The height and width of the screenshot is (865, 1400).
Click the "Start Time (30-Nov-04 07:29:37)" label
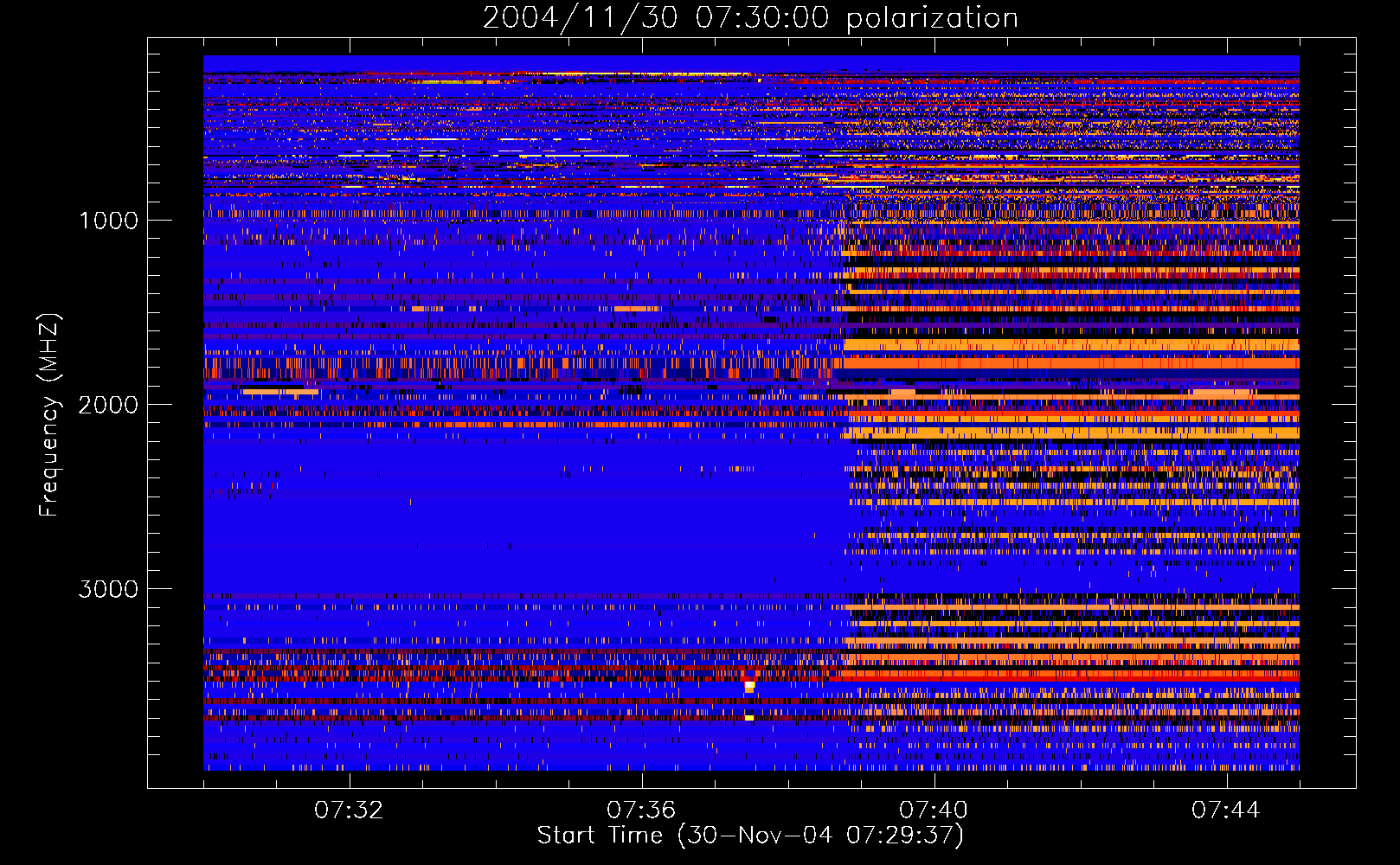(x=750, y=836)
